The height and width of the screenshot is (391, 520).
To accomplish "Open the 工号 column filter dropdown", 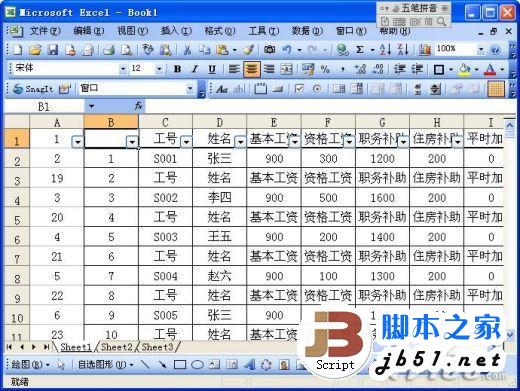I will (x=186, y=142).
